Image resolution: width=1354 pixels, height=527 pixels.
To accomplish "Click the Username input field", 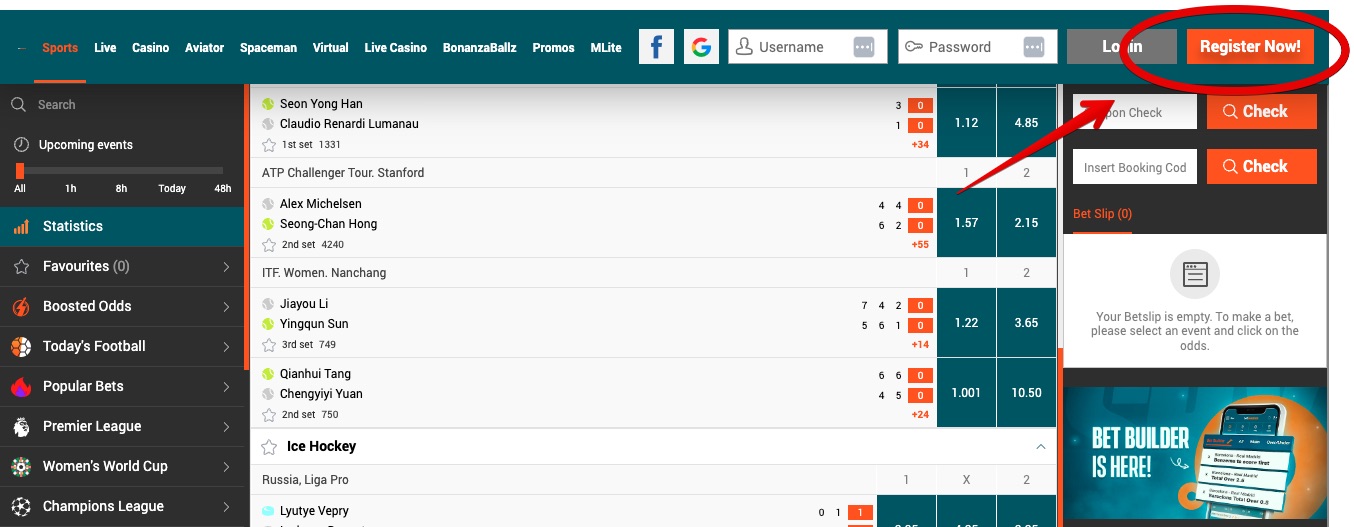I will coord(808,47).
